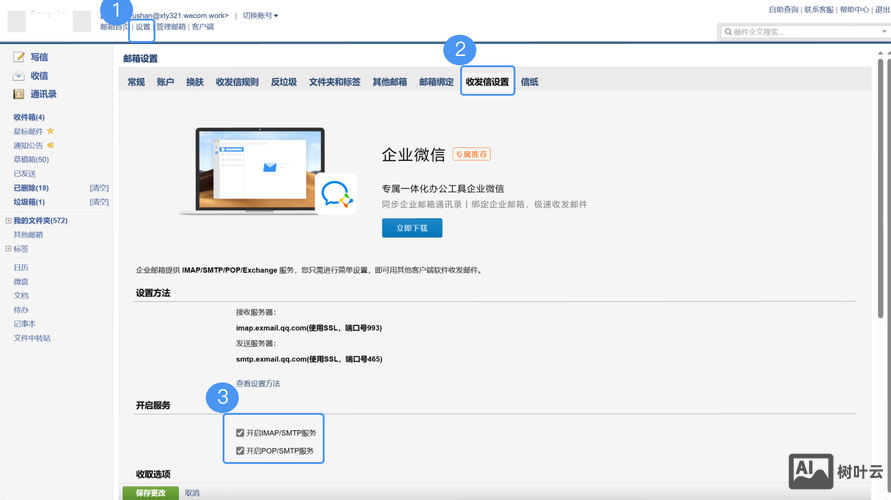
Task: Click the page vertical scrollbar
Action: click(880, 188)
